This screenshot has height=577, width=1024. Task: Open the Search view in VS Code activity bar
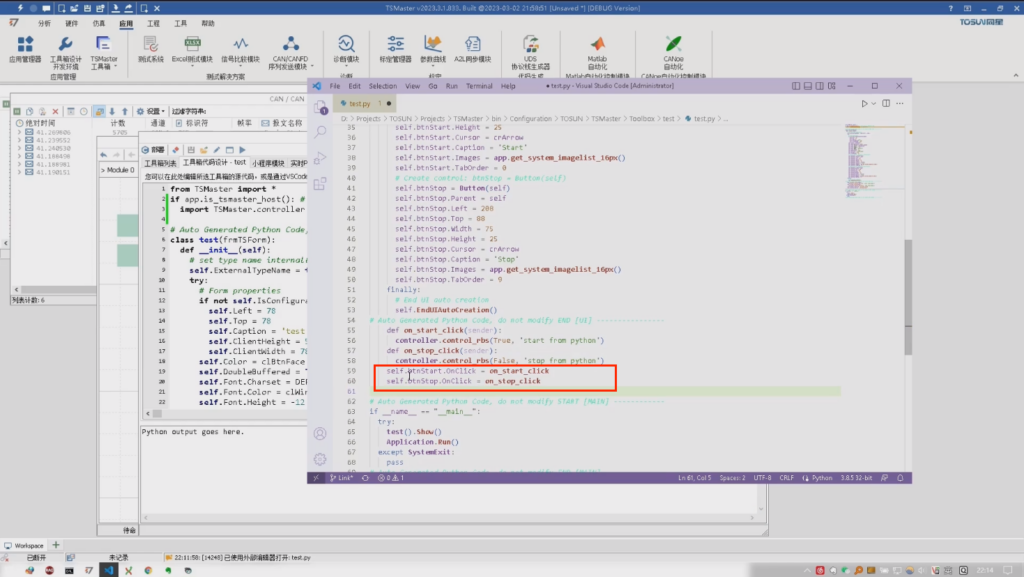pyautogui.click(x=320, y=130)
